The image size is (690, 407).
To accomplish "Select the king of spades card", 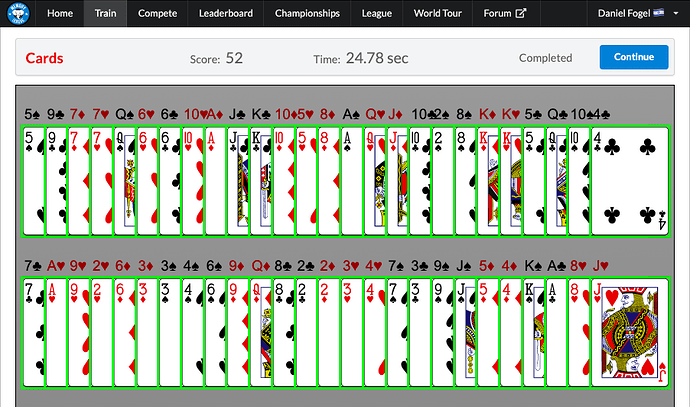I will [x=534, y=332].
